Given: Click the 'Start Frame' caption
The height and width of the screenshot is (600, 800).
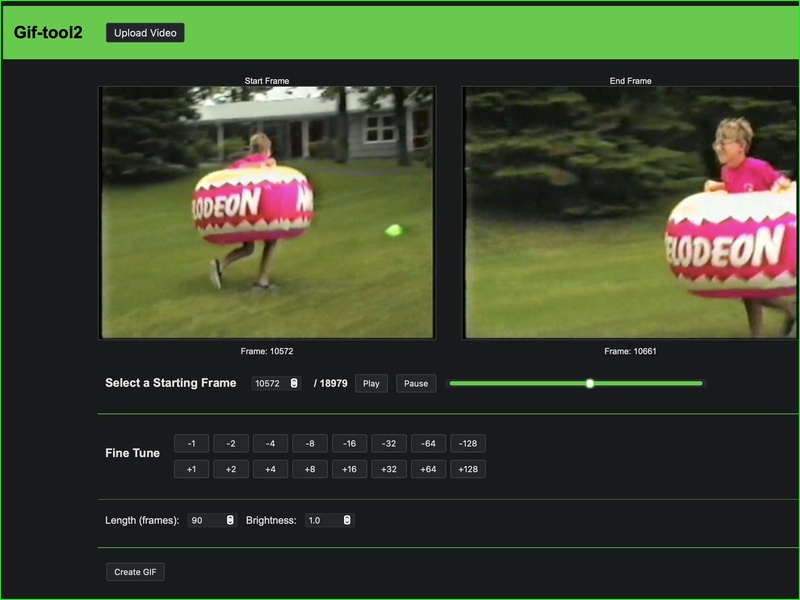Looking at the screenshot, I should (267, 81).
